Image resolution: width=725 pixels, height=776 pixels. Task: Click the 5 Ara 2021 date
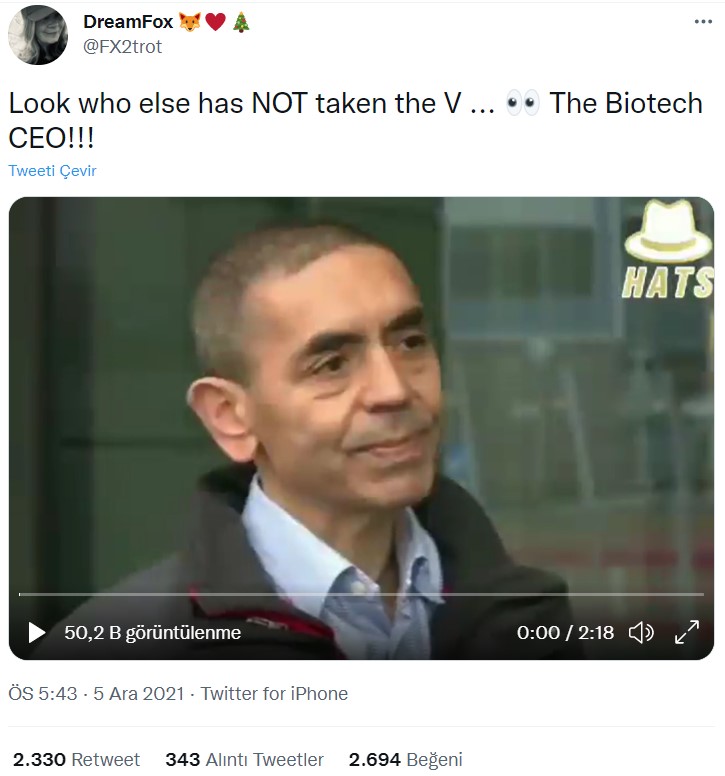coord(139,693)
